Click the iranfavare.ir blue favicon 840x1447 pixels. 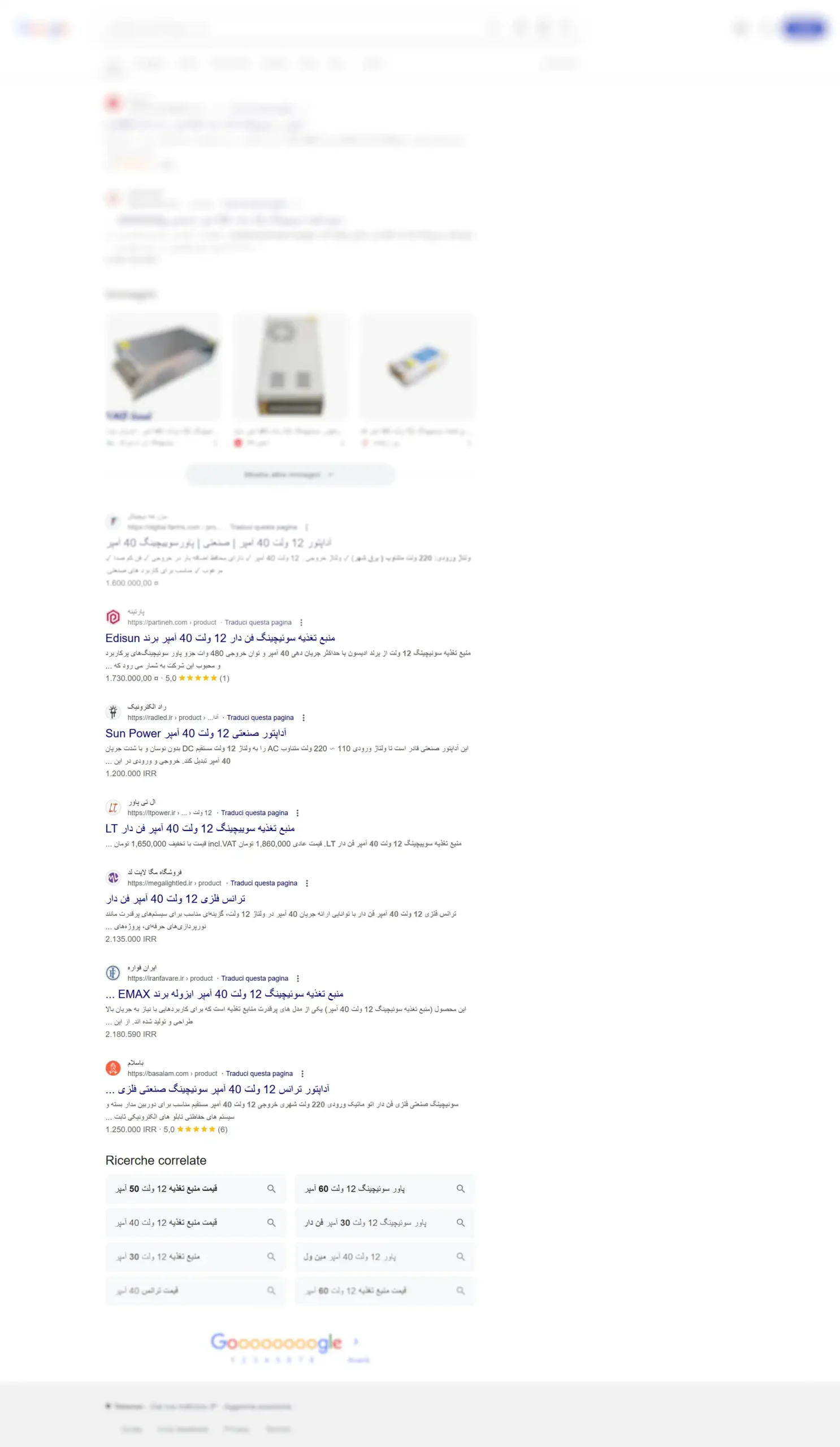(x=113, y=973)
